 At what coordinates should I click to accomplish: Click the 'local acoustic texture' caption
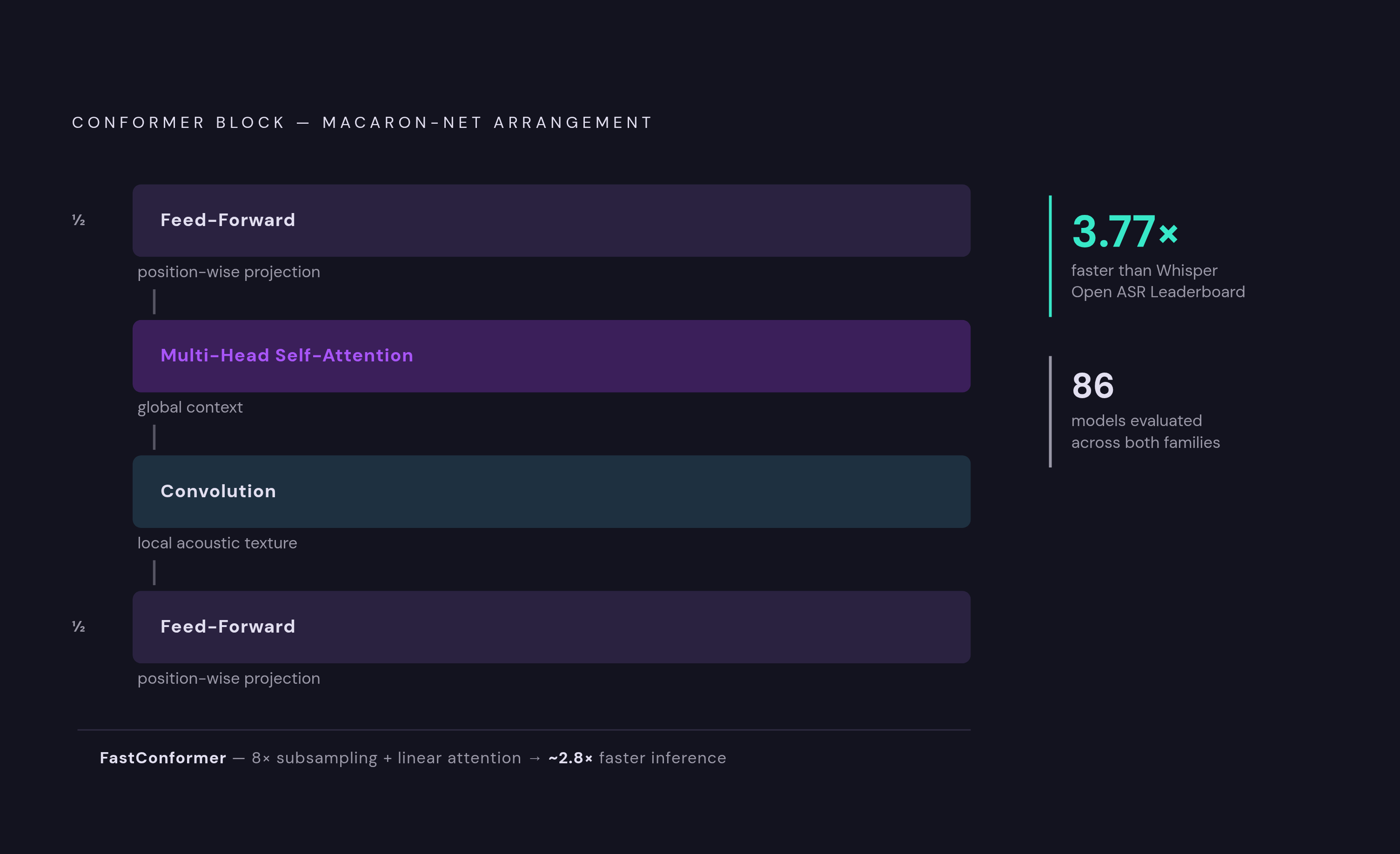(217, 543)
